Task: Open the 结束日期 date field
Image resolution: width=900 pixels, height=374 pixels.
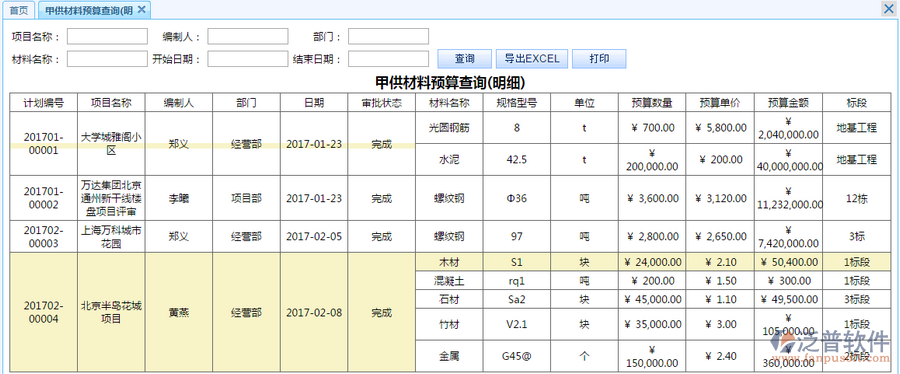Action: (x=389, y=59)
